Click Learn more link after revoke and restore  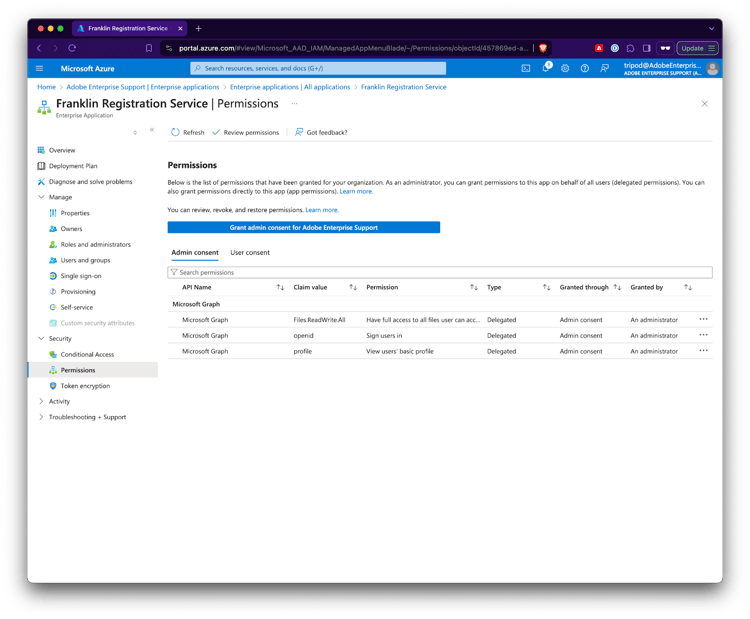point(321,210)
